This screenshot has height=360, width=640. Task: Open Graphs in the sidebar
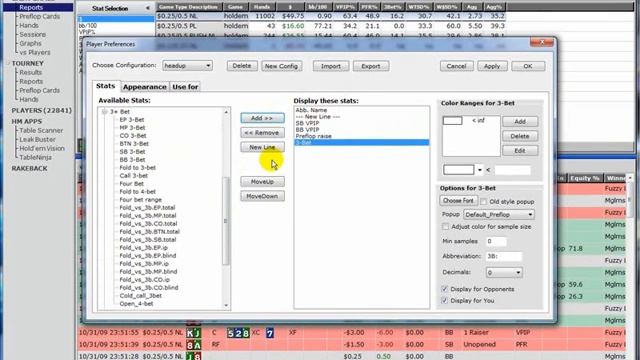30,43
